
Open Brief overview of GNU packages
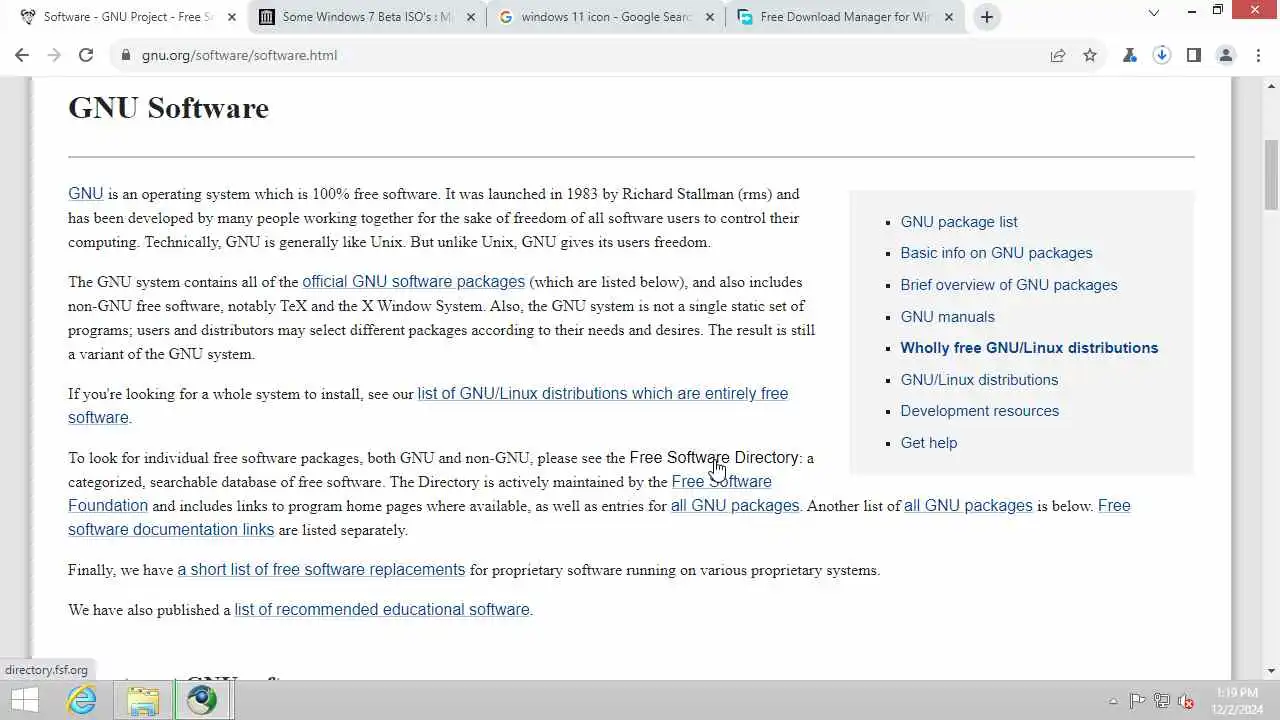[1009, 285]
